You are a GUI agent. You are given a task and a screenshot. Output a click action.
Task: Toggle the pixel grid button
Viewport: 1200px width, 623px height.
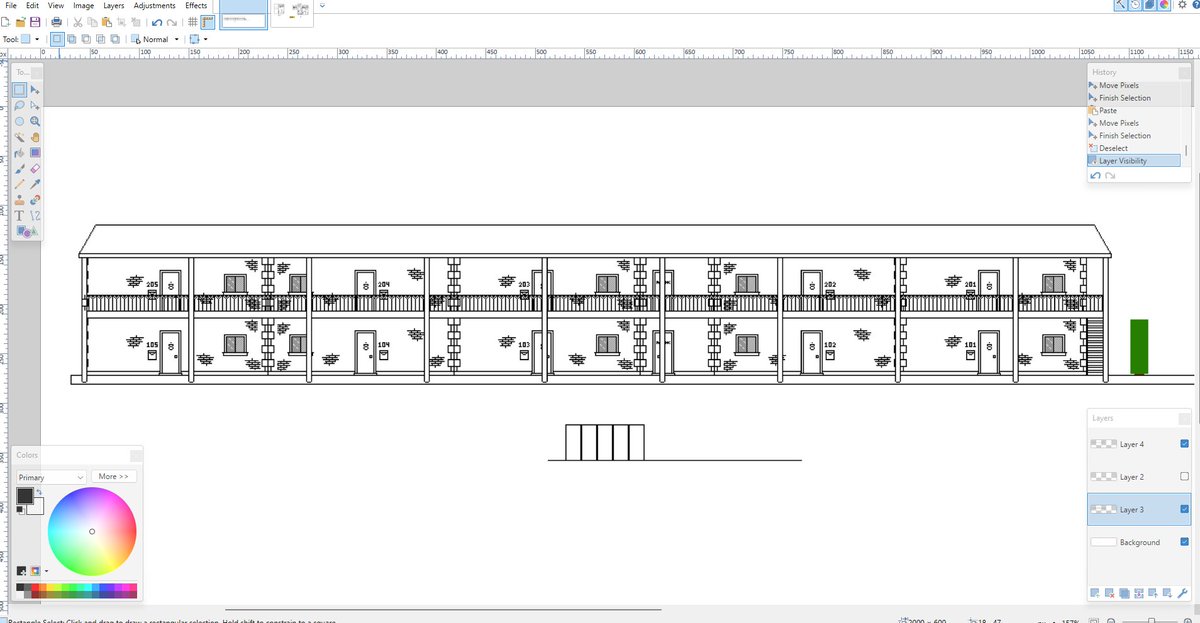193,22
